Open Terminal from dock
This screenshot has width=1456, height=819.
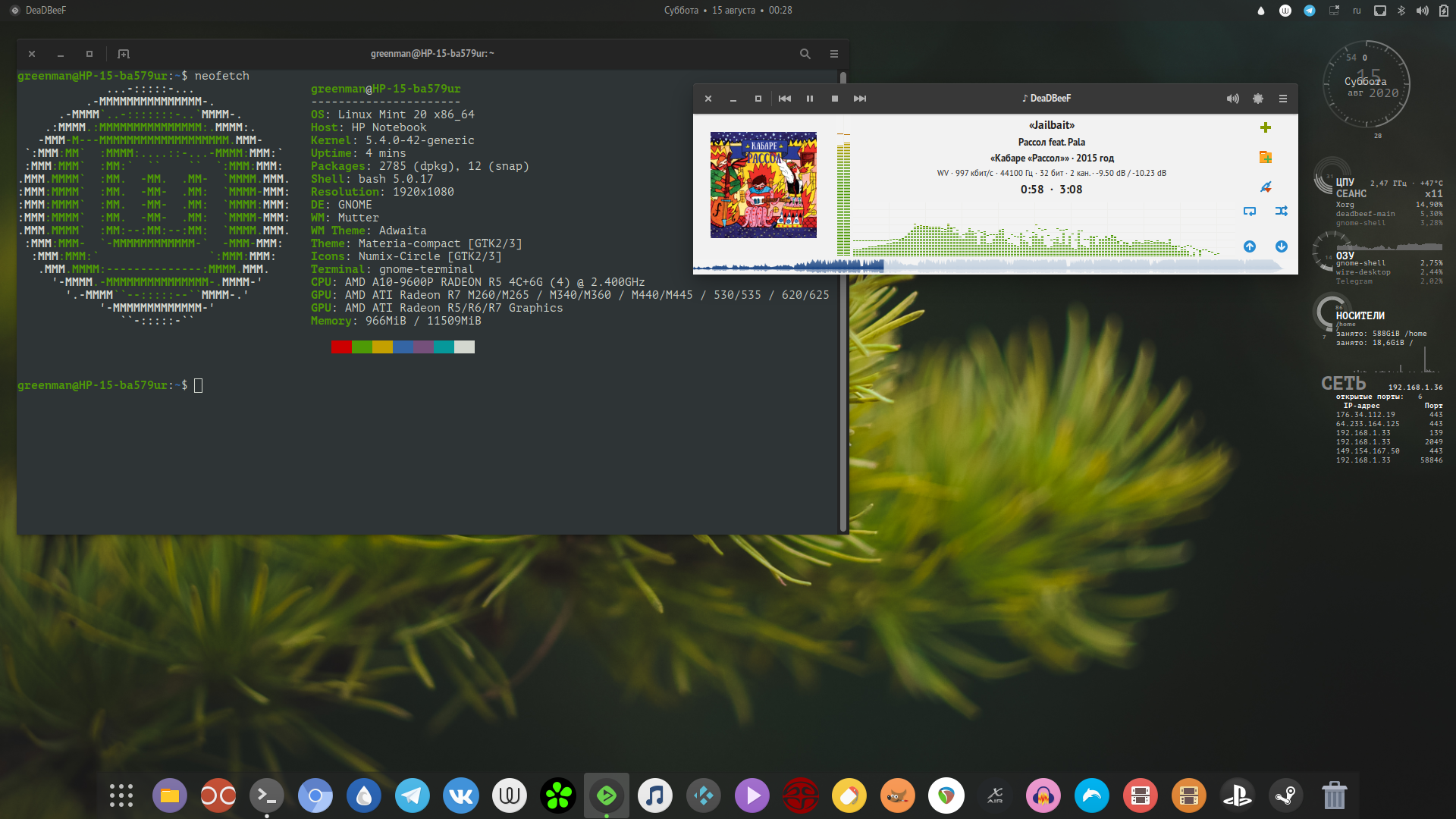[267, 795]
